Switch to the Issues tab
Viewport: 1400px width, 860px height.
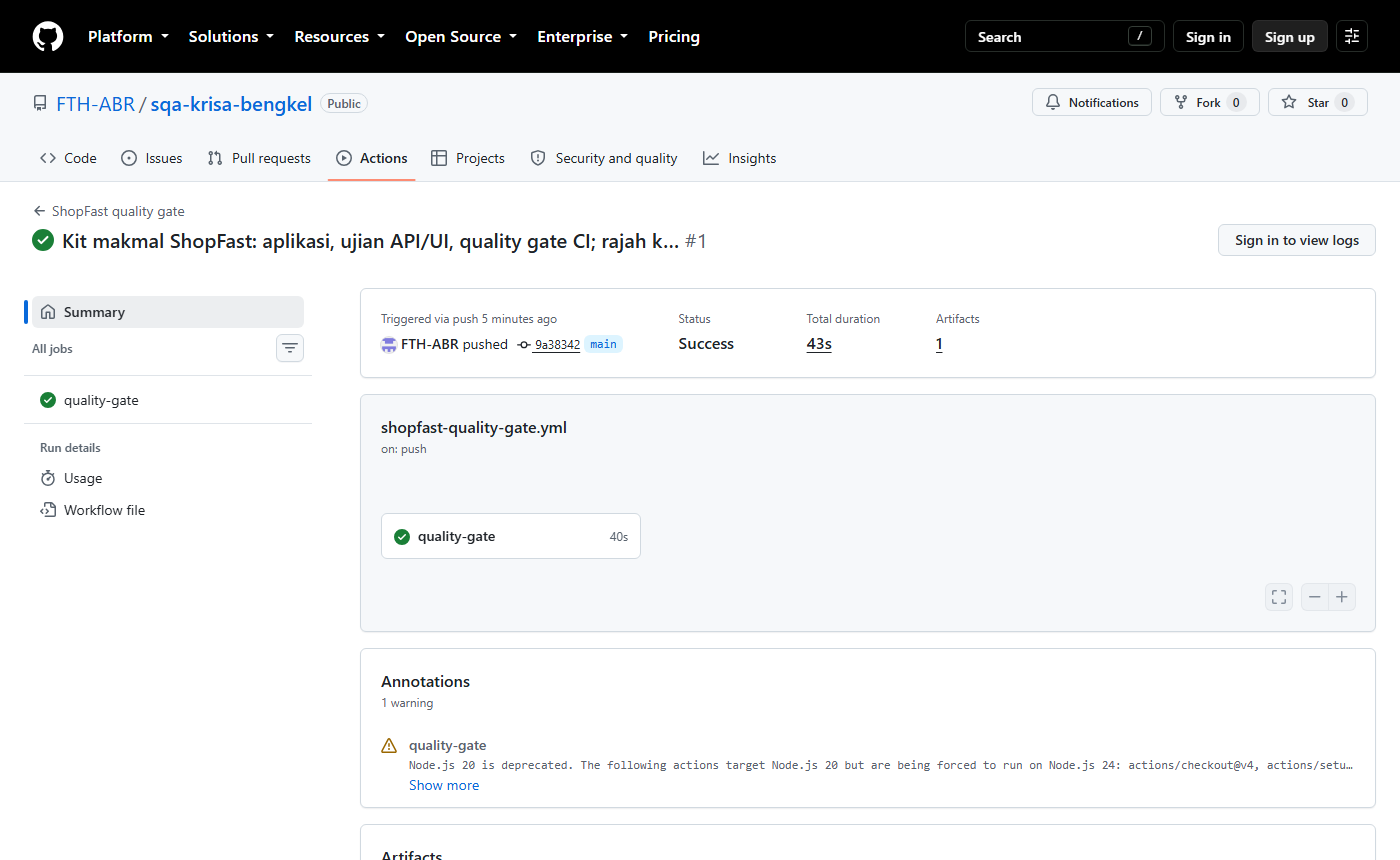[152, 158]
